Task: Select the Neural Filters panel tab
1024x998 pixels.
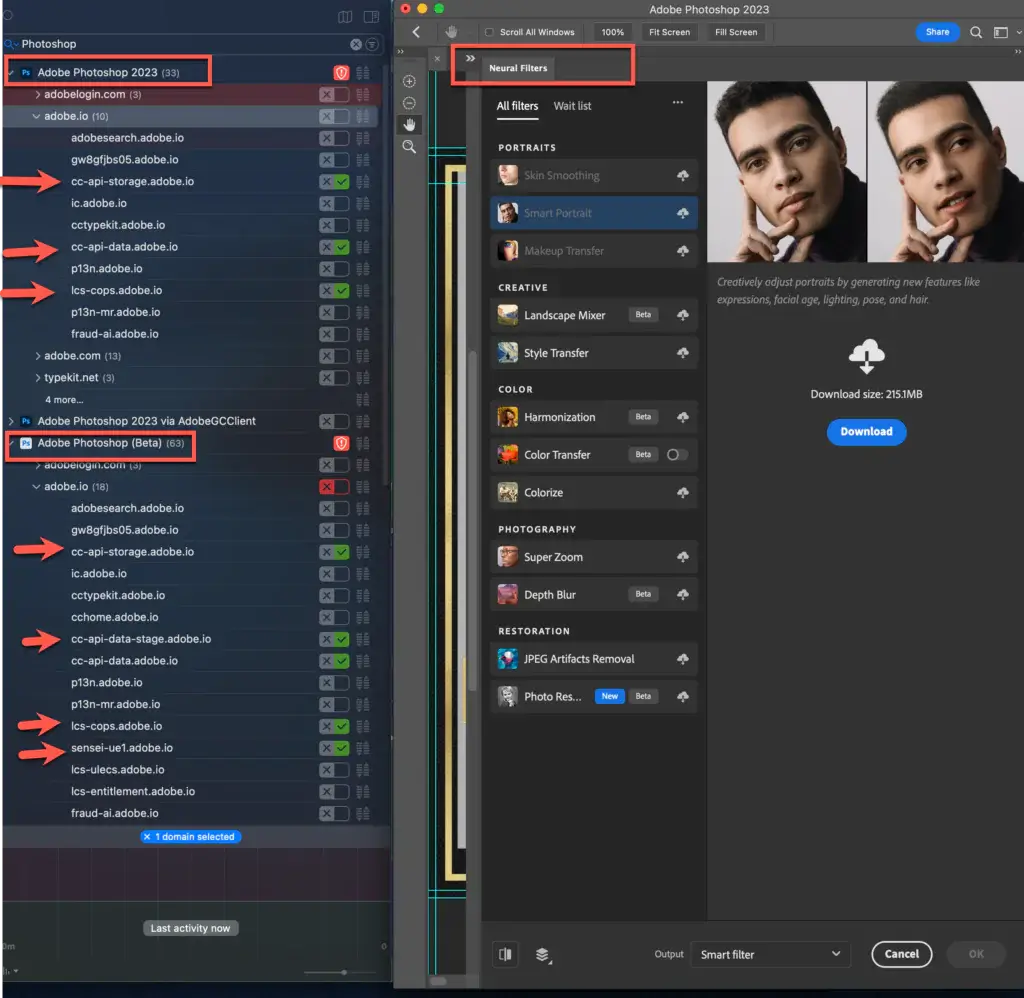Action: pos(518,68)
